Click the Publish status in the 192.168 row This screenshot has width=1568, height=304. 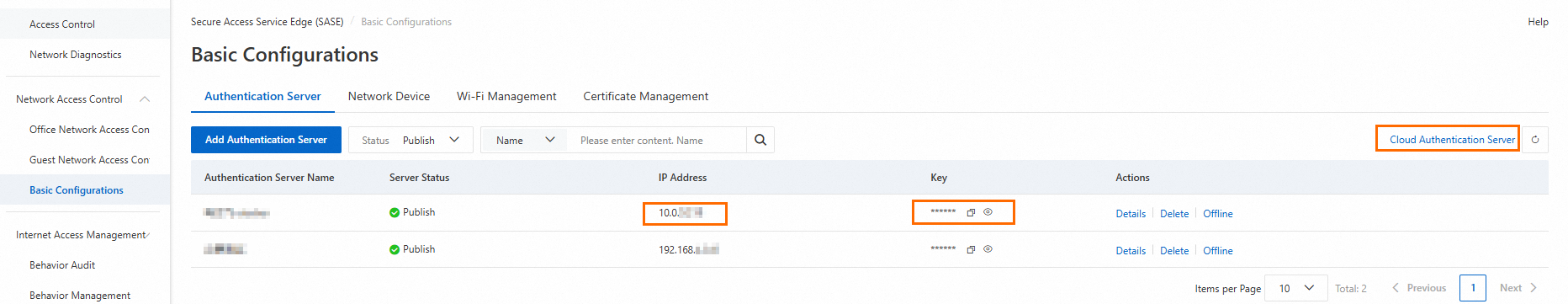click(412, 249)
